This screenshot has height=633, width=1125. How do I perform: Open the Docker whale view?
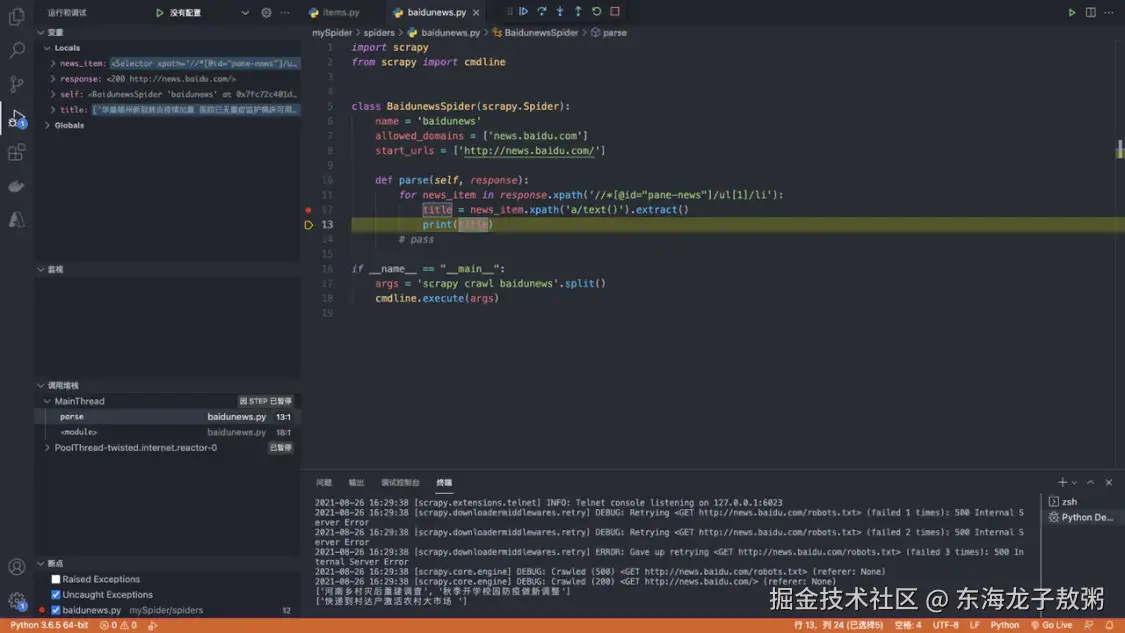coord(17,187)
